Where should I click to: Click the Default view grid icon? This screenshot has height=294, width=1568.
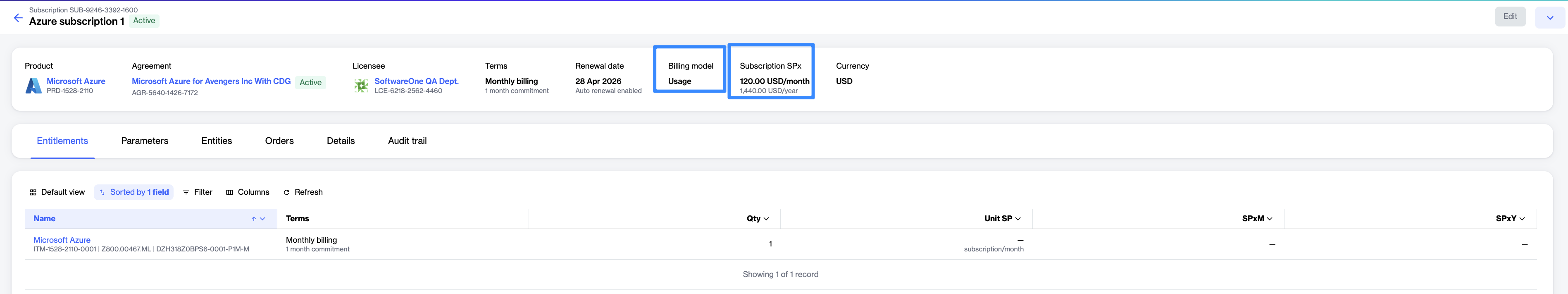pyautogui.click(x=33, y=192)
